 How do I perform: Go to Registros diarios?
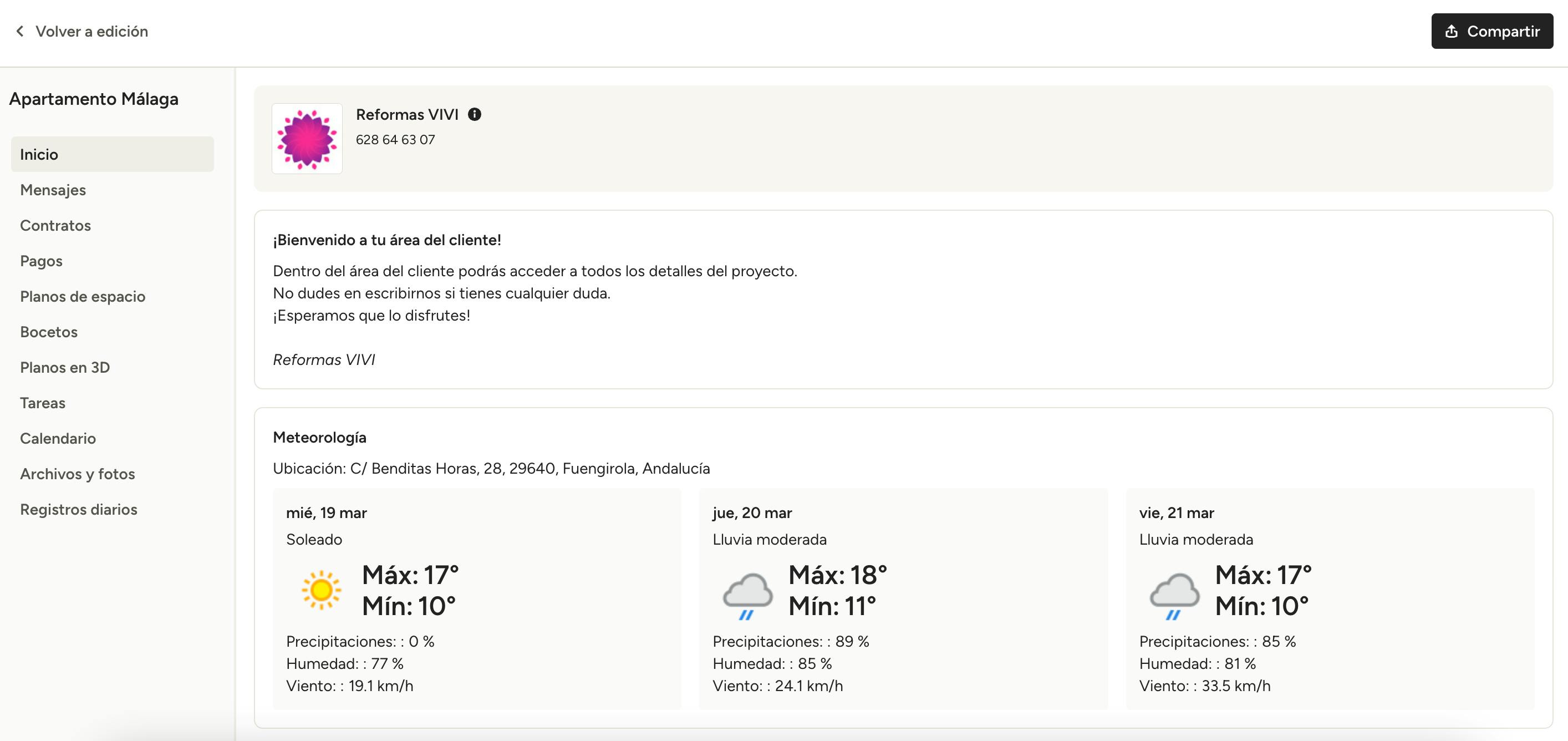pyautogui.click(x=79, y=509)
